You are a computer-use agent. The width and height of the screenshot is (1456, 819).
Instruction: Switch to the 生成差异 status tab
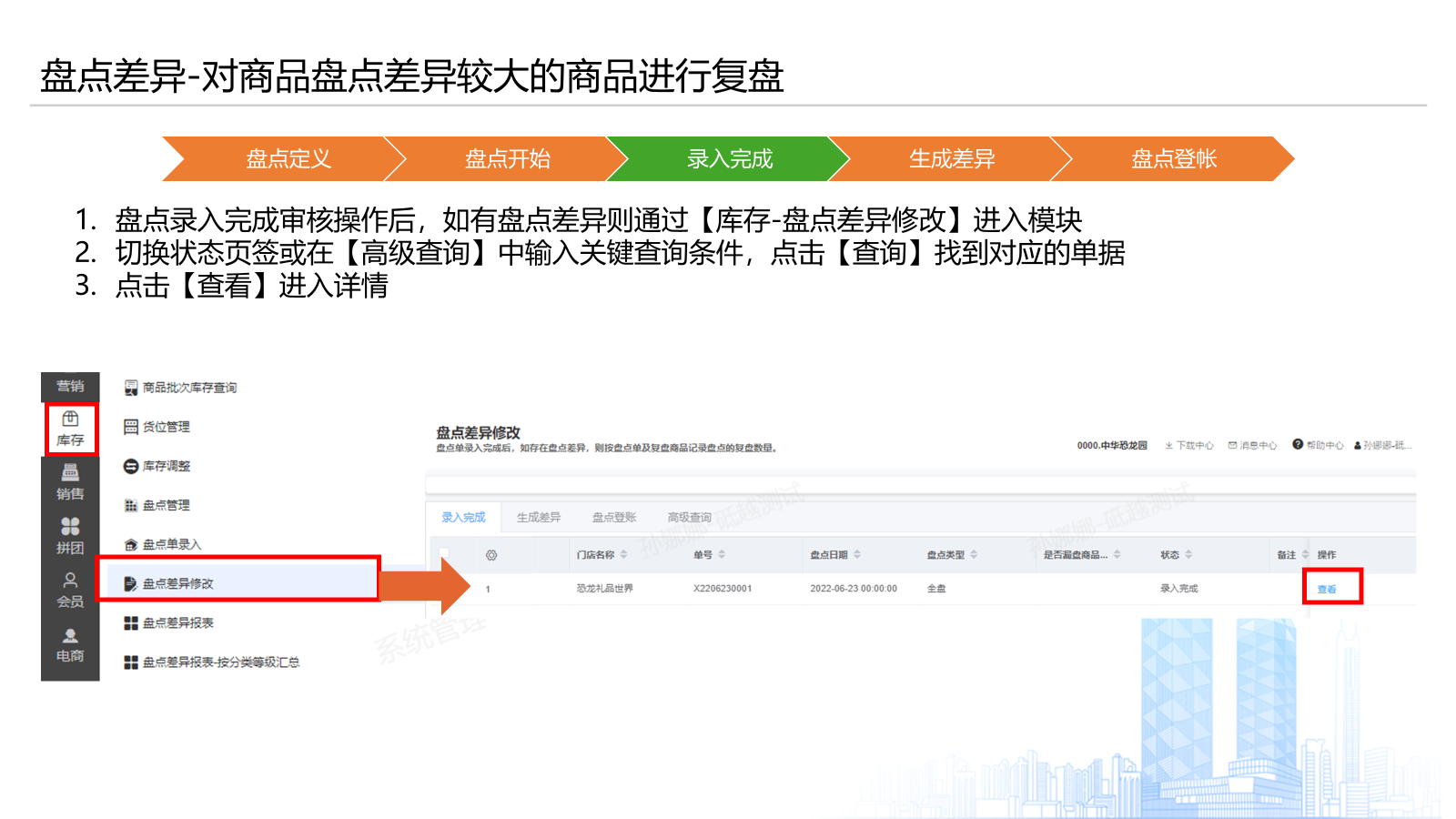click(539, 518)
